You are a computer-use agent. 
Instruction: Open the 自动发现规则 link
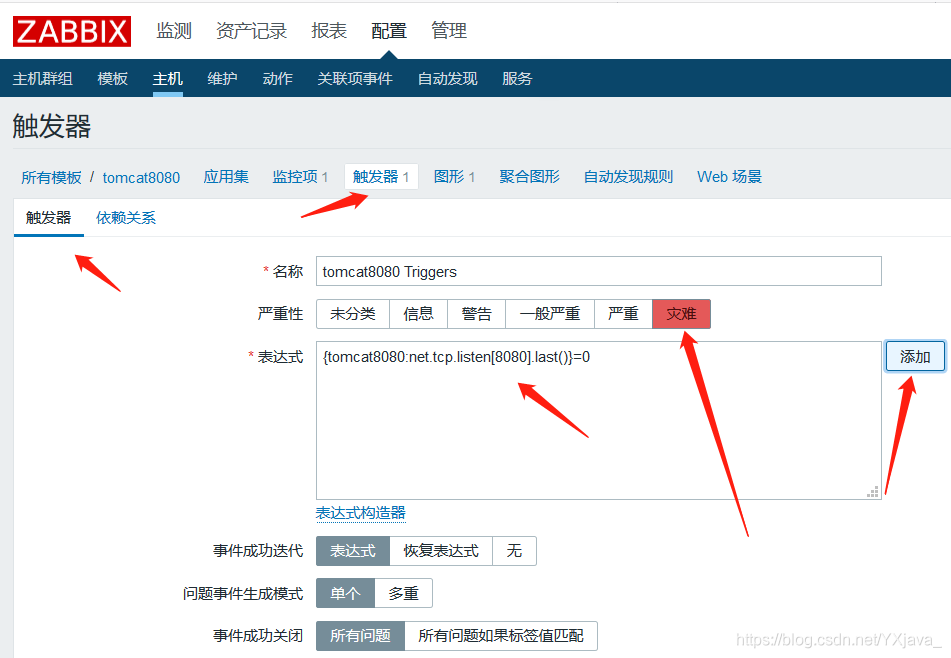pos(628,176)
